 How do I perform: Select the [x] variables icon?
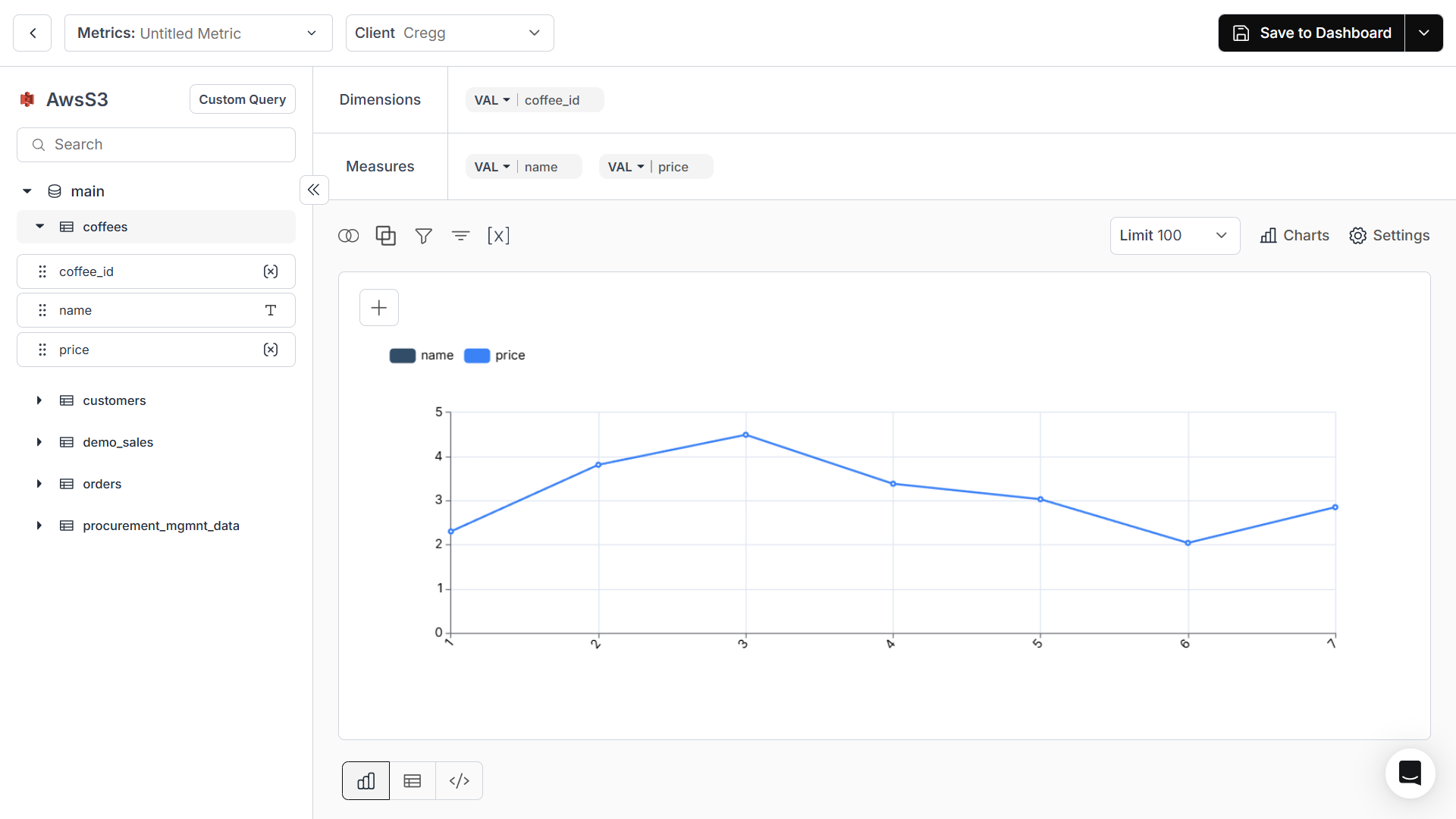point(499,236)
